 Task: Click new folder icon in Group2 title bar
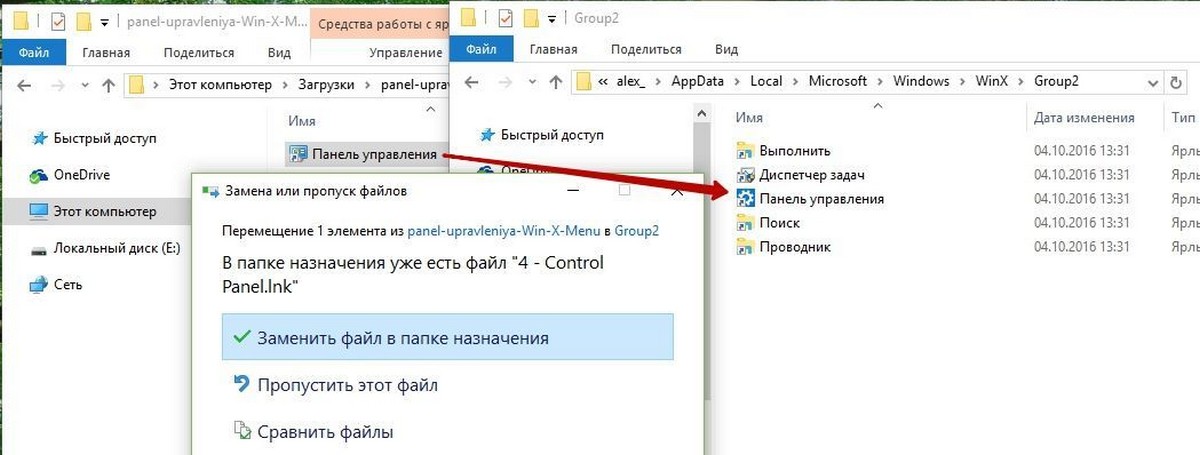[531, 17]
